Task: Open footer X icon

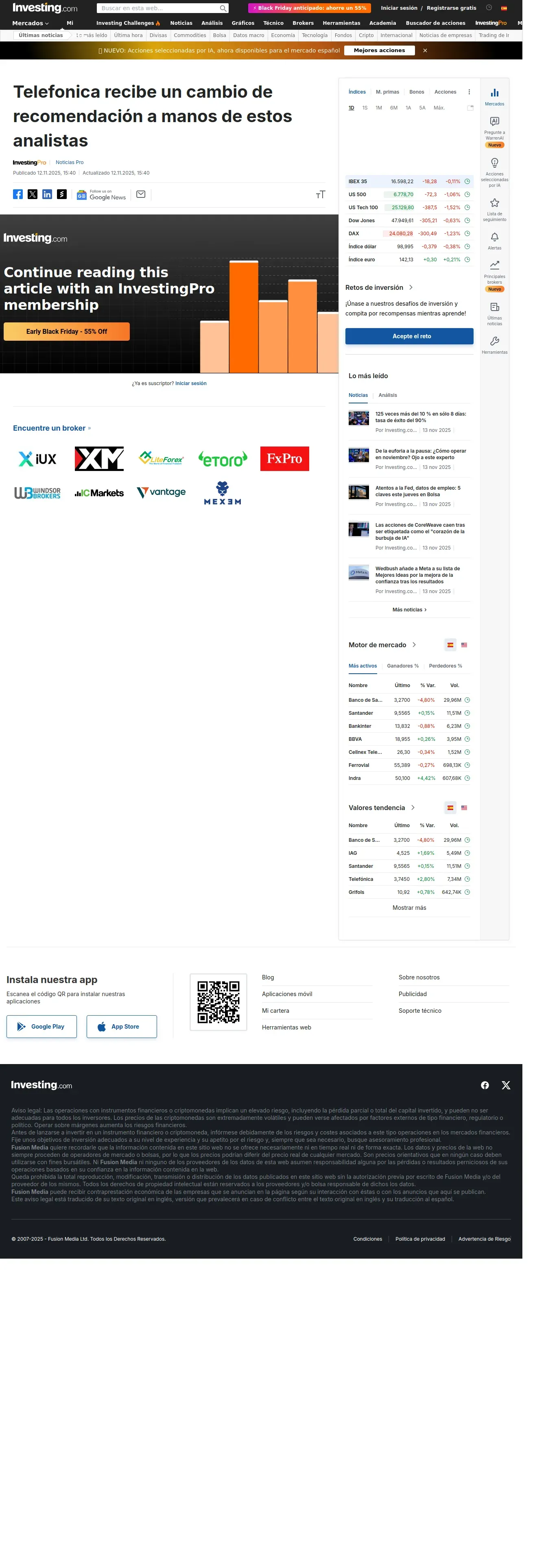Action: pyautogui.click(x=505, y=1085)
